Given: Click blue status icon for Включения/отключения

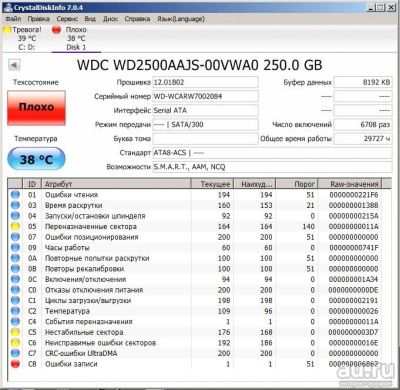Looking at the screenshot, I should click(x=15, y=279).
